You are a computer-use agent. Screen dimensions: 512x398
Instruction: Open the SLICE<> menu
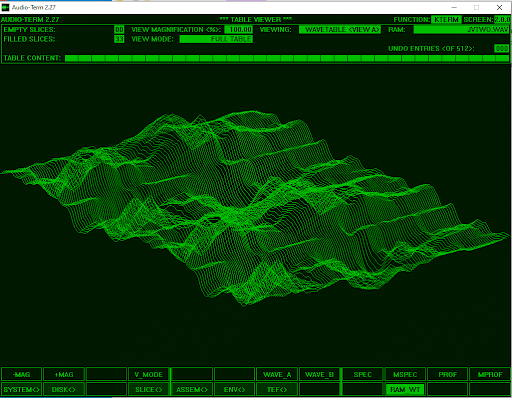tap(149, 389)
